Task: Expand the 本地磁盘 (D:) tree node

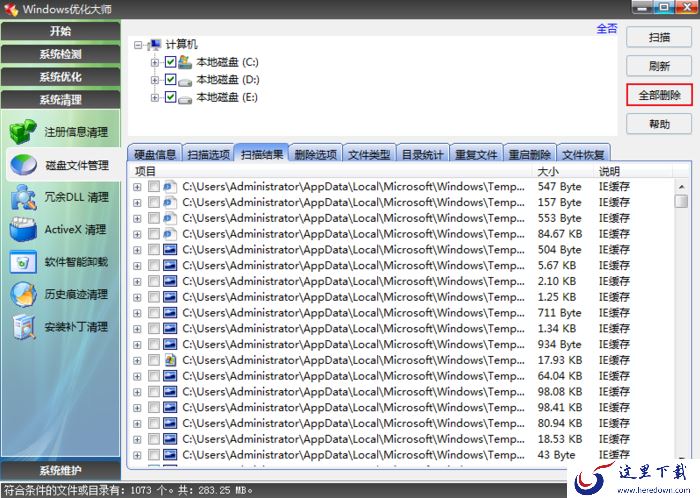Action: pos(154,80)
